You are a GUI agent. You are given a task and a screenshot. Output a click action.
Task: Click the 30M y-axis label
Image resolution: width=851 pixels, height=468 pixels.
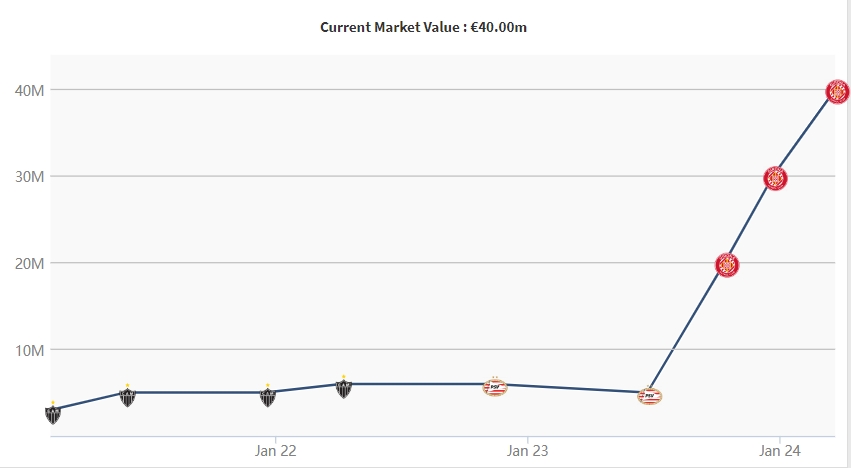click(27, 177)
